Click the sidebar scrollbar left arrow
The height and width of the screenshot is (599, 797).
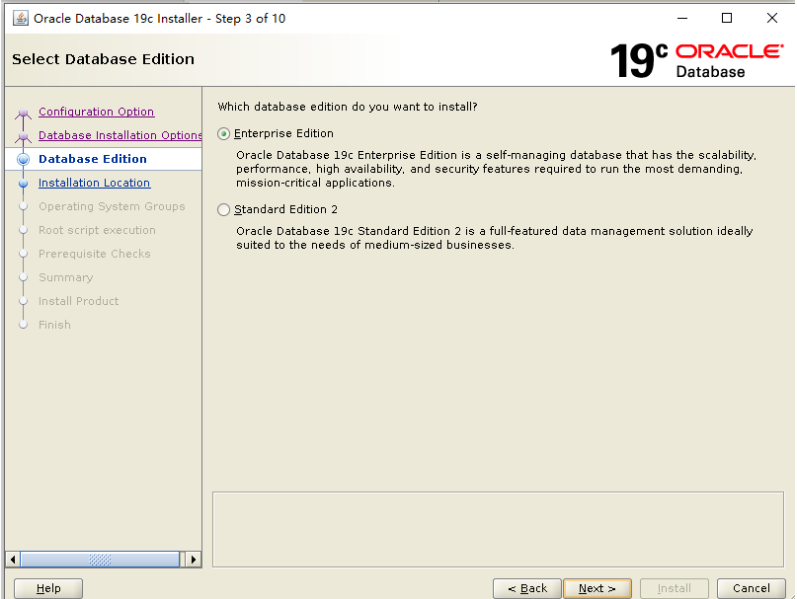click(x=13, y=560)
